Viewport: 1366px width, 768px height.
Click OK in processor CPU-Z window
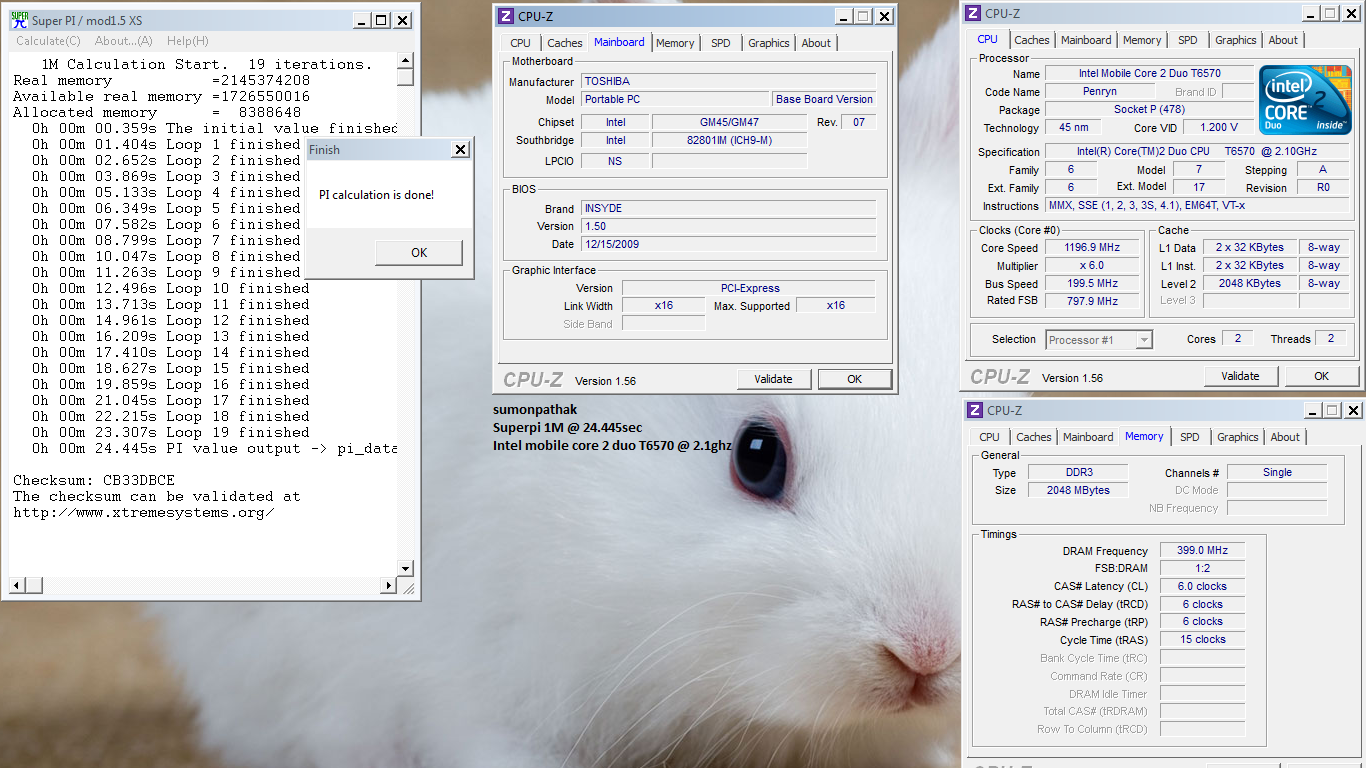click(x=1322, y=376)
